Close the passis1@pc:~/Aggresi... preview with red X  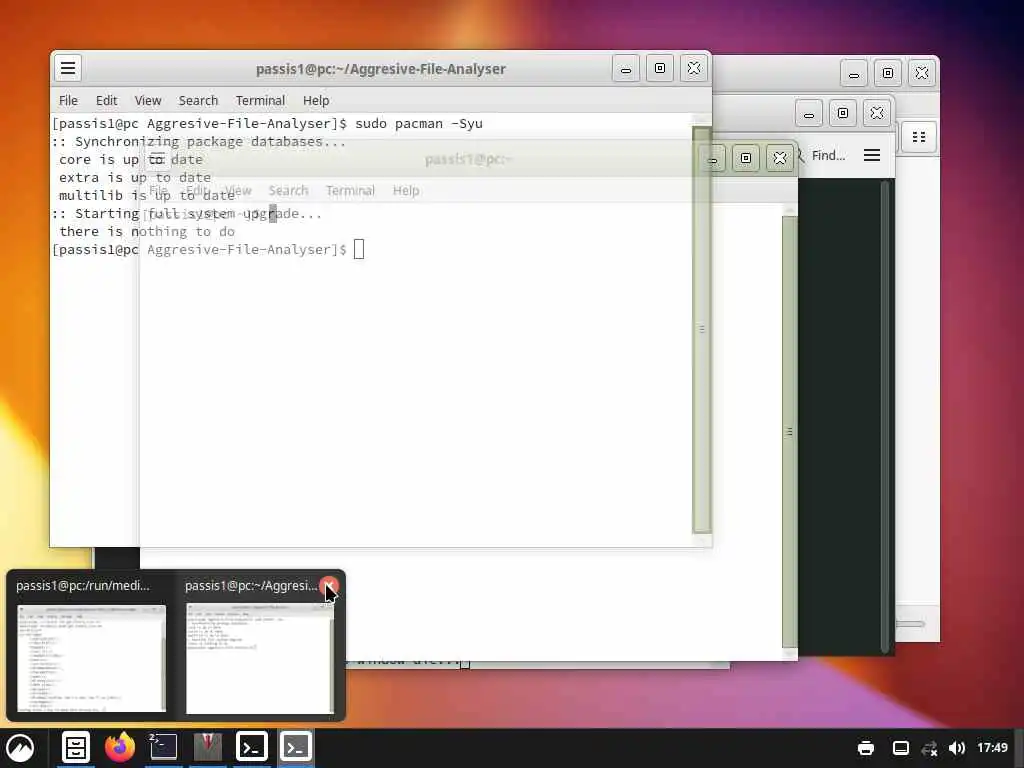[x=329, y=586]
